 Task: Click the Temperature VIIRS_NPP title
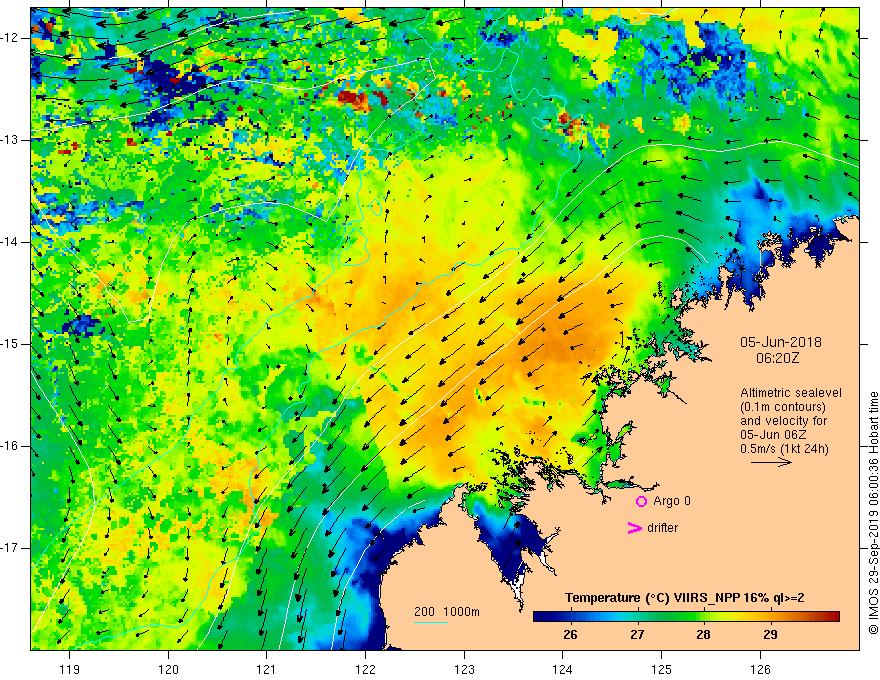coord(685,598)
